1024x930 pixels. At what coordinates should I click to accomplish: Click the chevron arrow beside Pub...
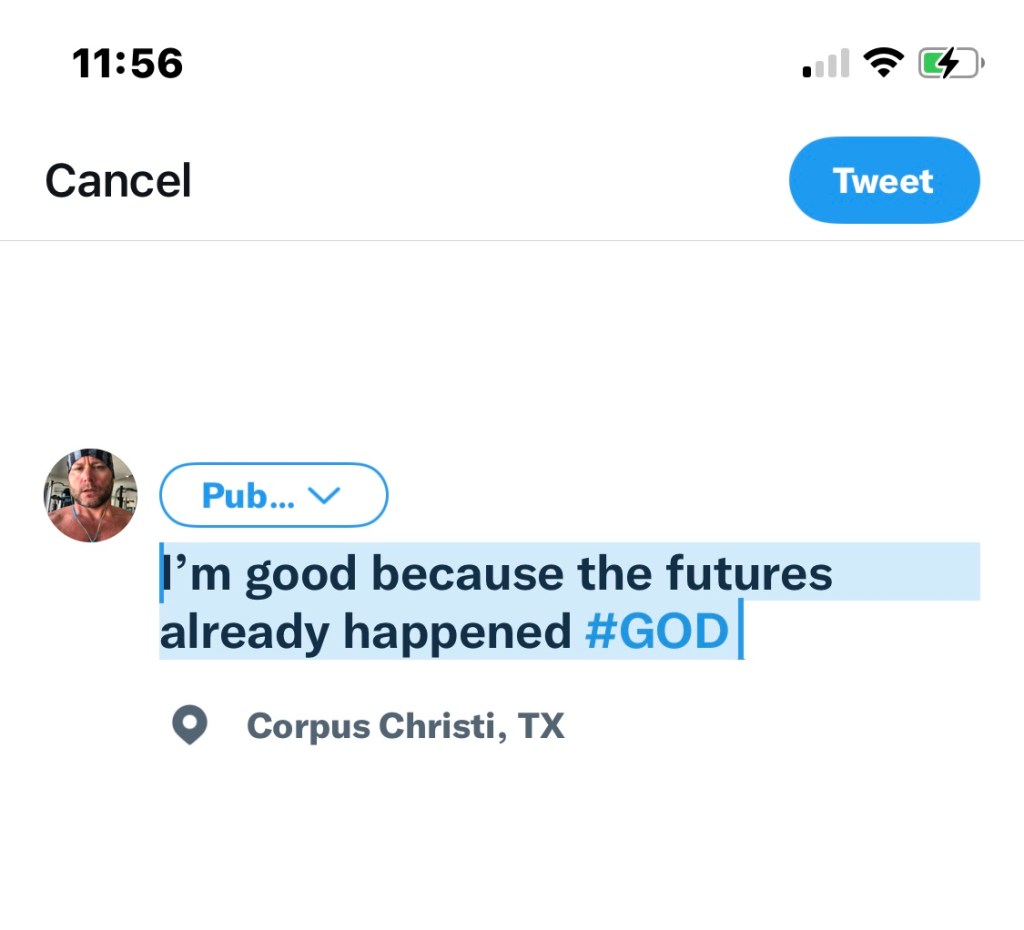coord(326,495)
